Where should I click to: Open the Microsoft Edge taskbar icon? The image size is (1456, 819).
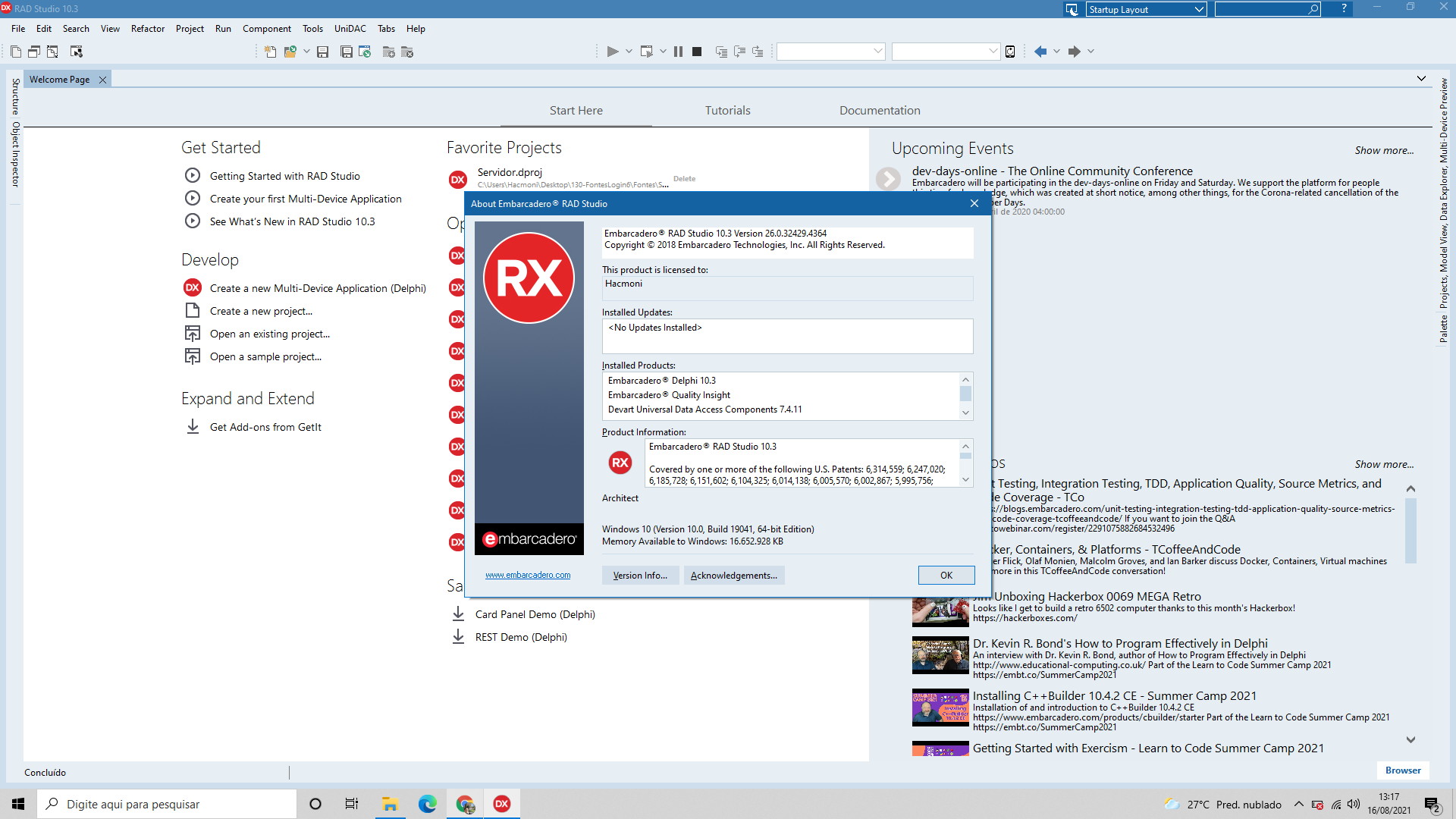point(428,804)
